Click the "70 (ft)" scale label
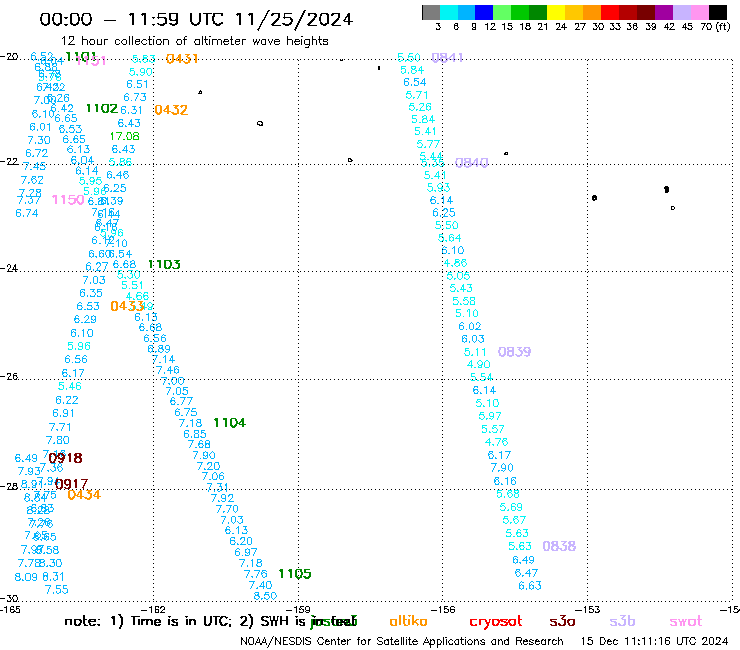This screenshot has width=740, height=650. pos(715,27)
